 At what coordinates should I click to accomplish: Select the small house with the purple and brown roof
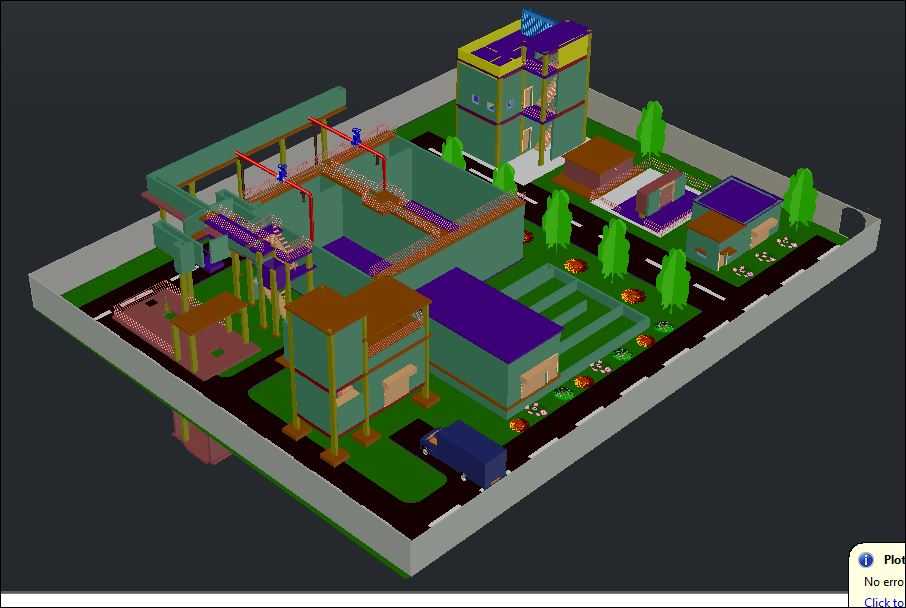pyautogui.click(x=734, y=223)
